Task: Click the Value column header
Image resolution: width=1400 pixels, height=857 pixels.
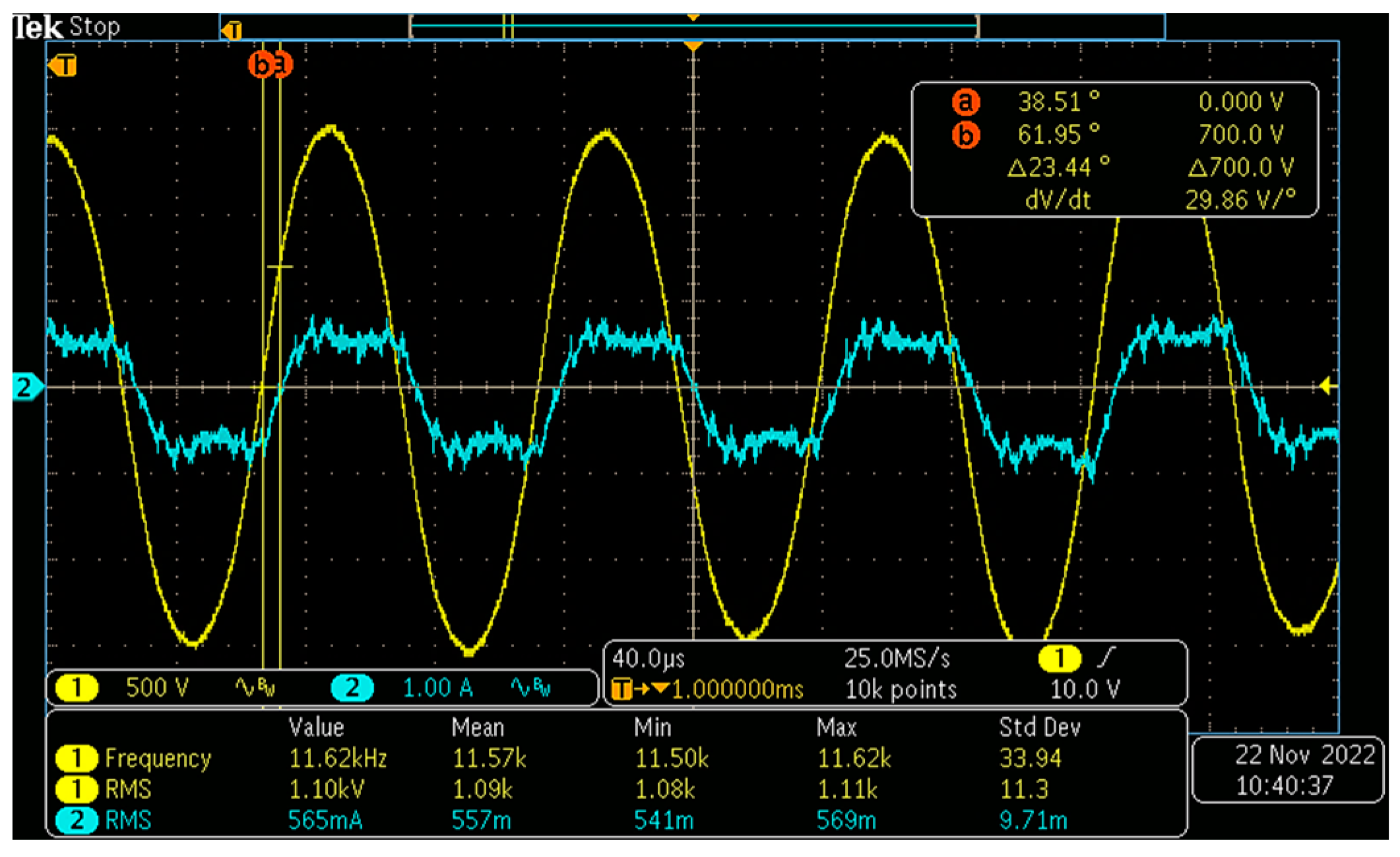Action: tap(316, 728)
